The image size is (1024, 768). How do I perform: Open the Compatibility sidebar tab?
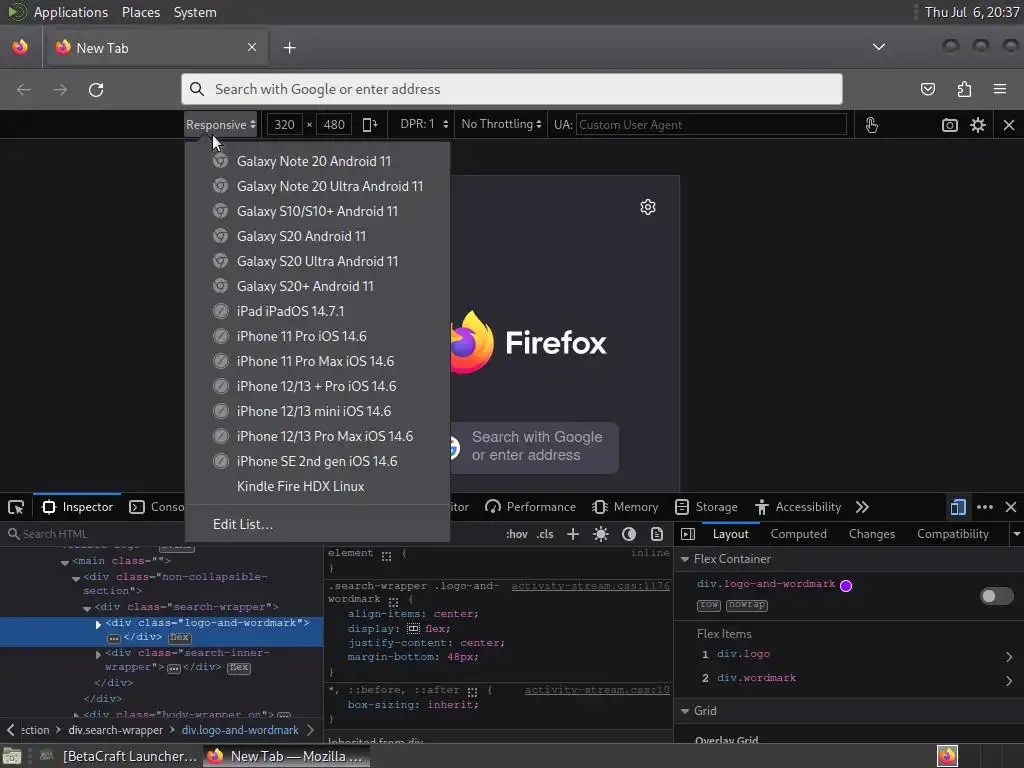coord(952,534)
